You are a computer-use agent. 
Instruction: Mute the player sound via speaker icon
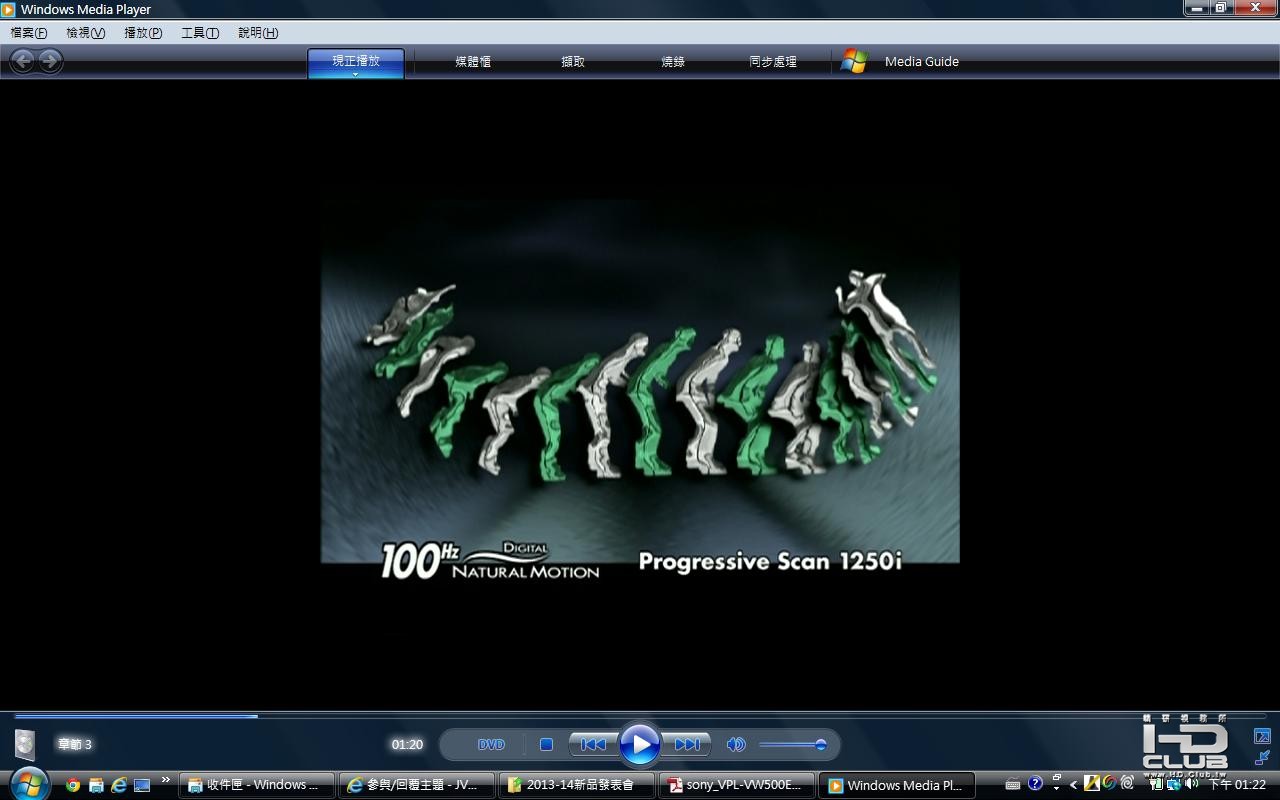coord(736,744)
